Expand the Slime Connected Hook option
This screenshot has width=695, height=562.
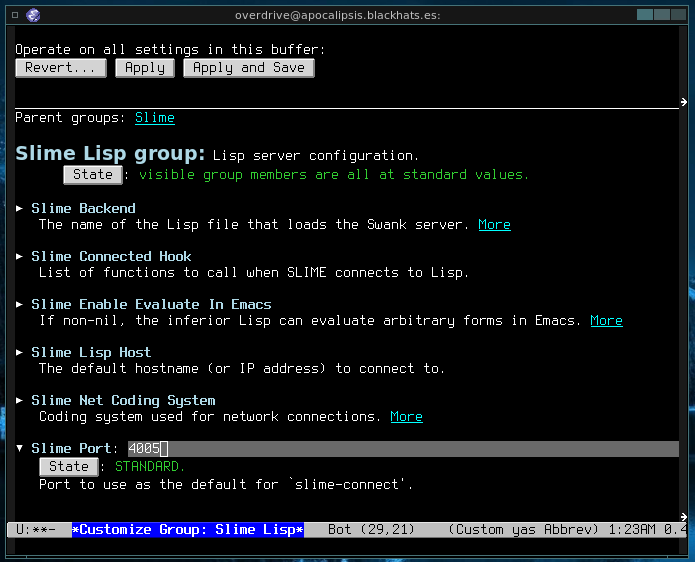click(20, 256)
